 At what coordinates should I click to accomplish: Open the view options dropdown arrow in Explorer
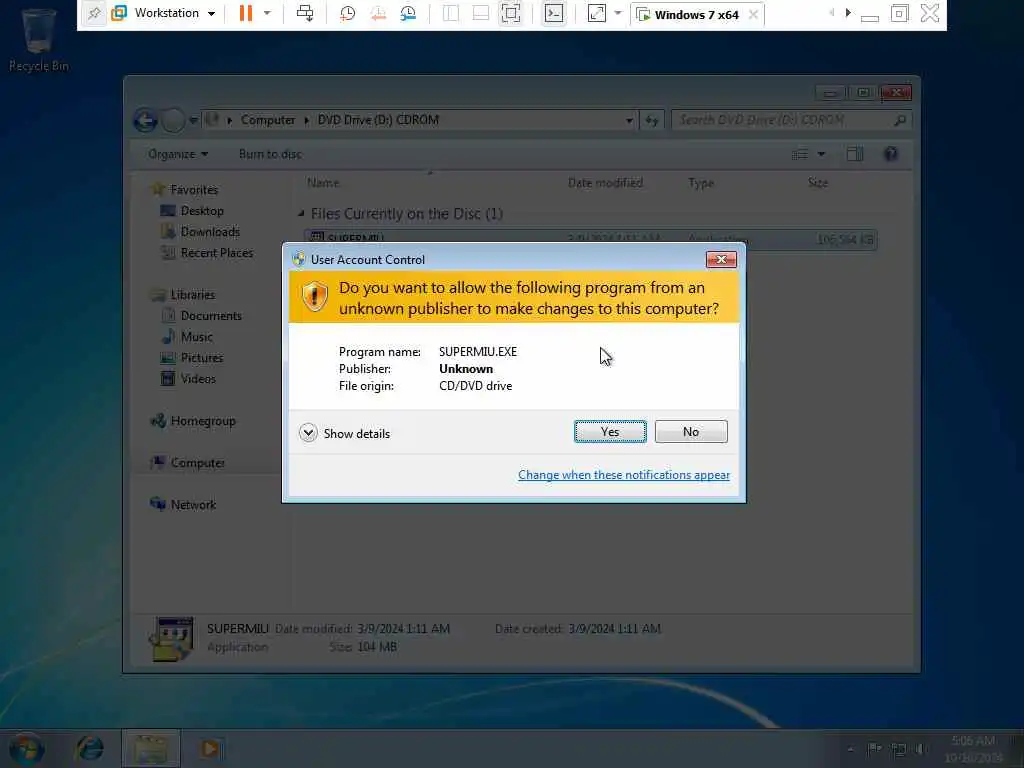pyautogui.click(x=822, y=154)
